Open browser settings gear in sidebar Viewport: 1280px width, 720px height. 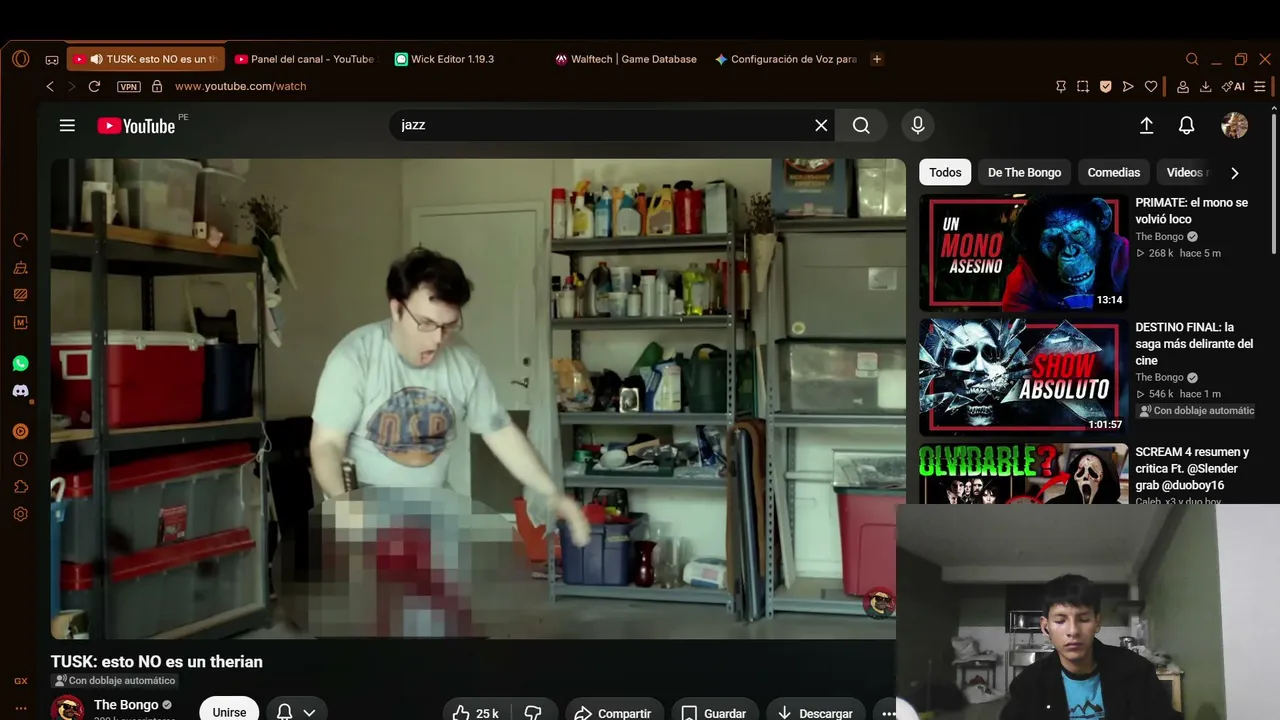pyautogui.click(x=20, y=514)
